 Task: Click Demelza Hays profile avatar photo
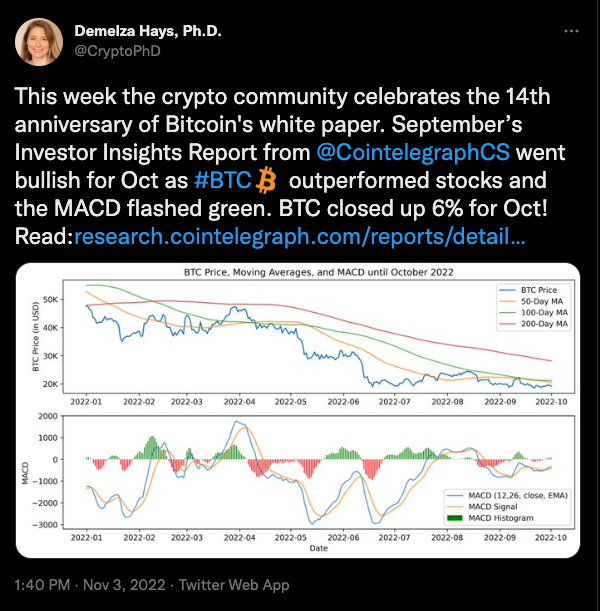(x=39, y=42)
